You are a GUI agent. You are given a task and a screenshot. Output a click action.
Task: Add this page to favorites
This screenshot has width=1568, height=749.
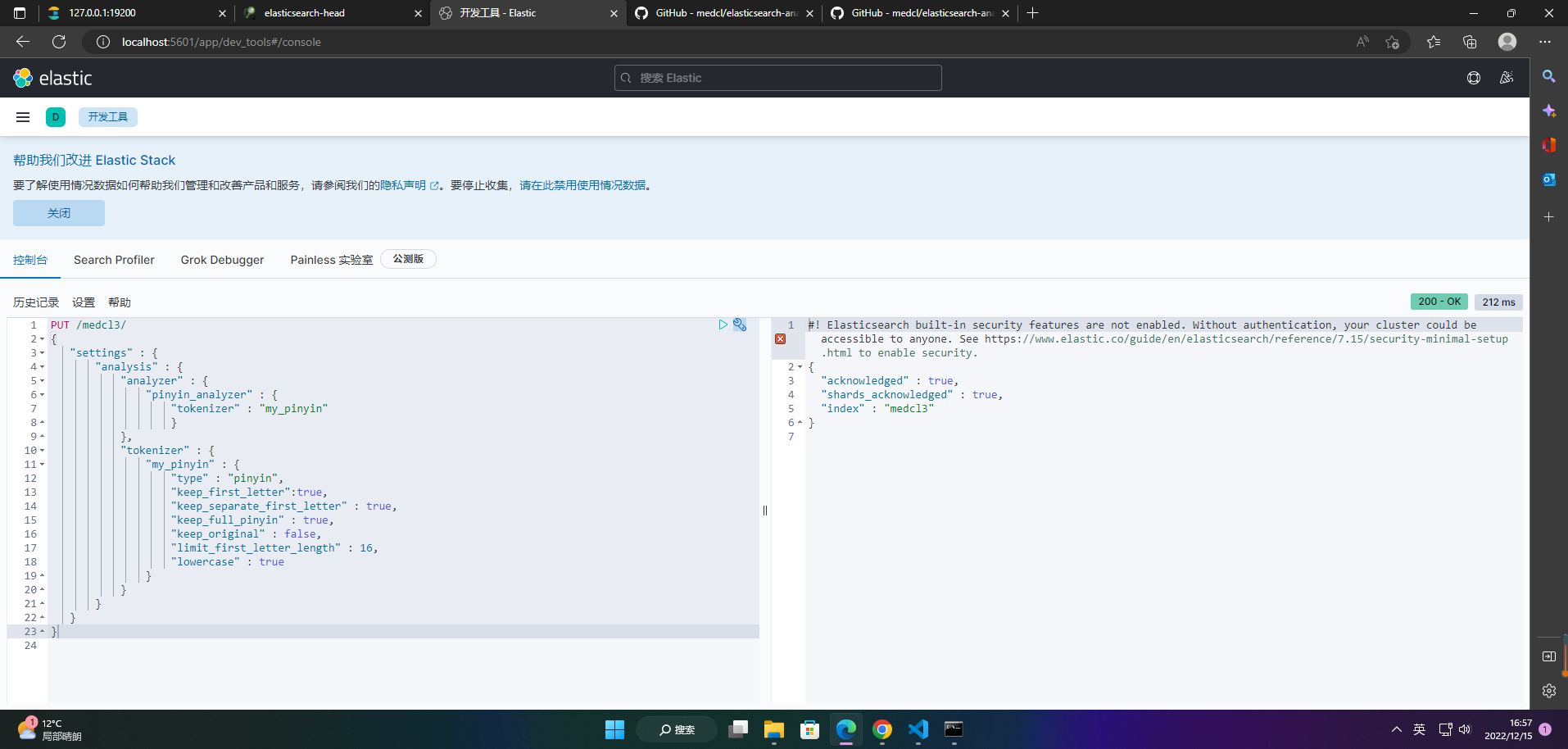coord(1392,42)
